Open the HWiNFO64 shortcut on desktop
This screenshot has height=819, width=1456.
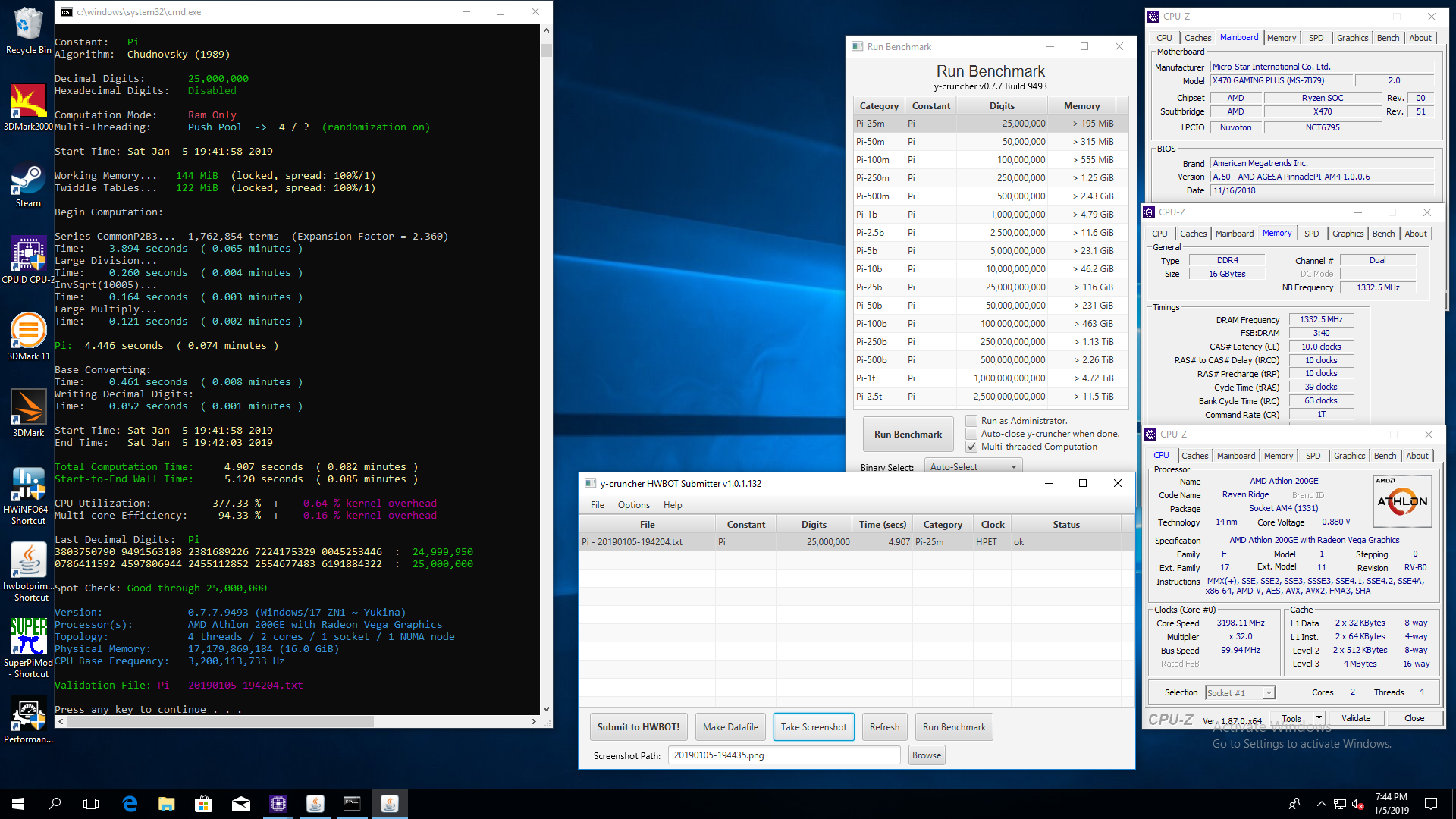tap(28, 496)
